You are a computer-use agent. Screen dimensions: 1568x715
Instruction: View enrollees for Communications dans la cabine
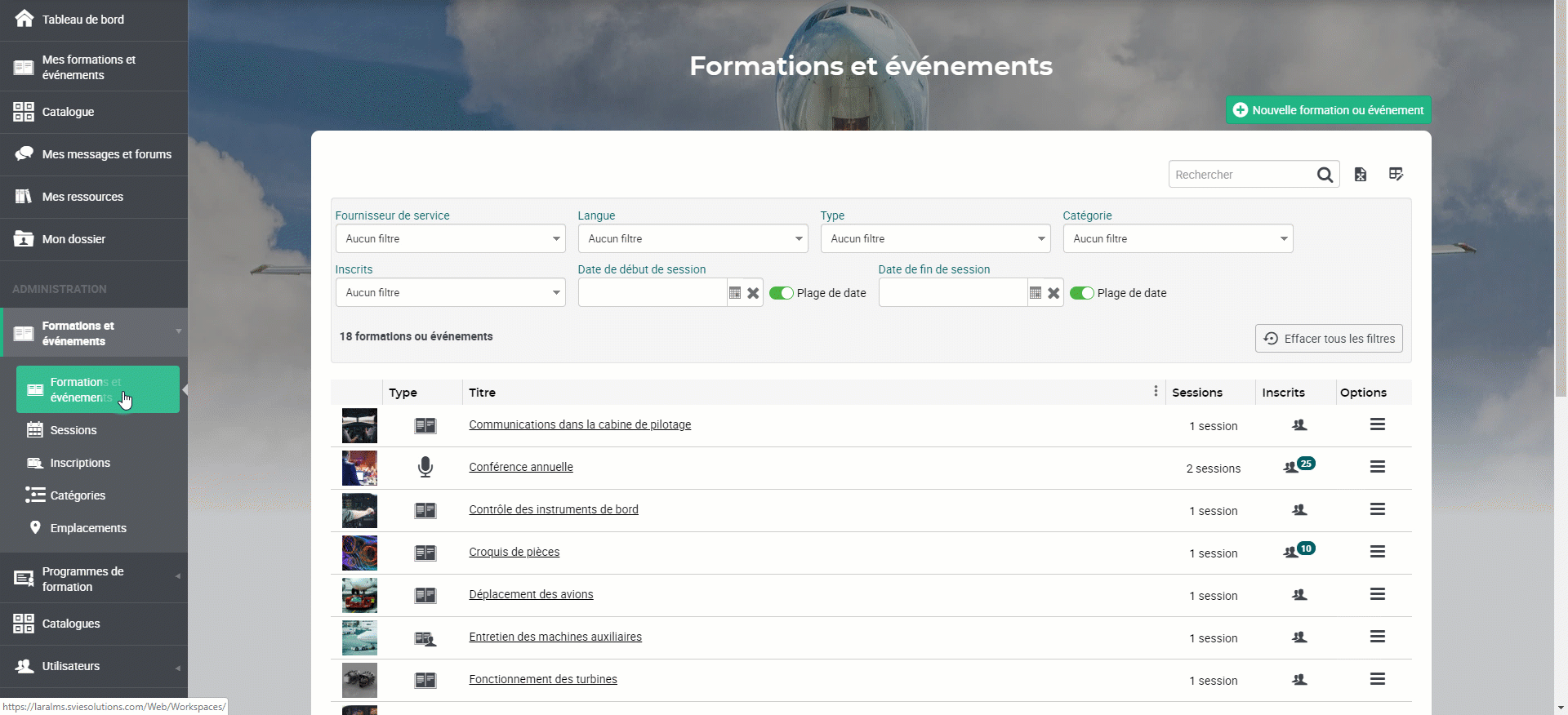1299,425
